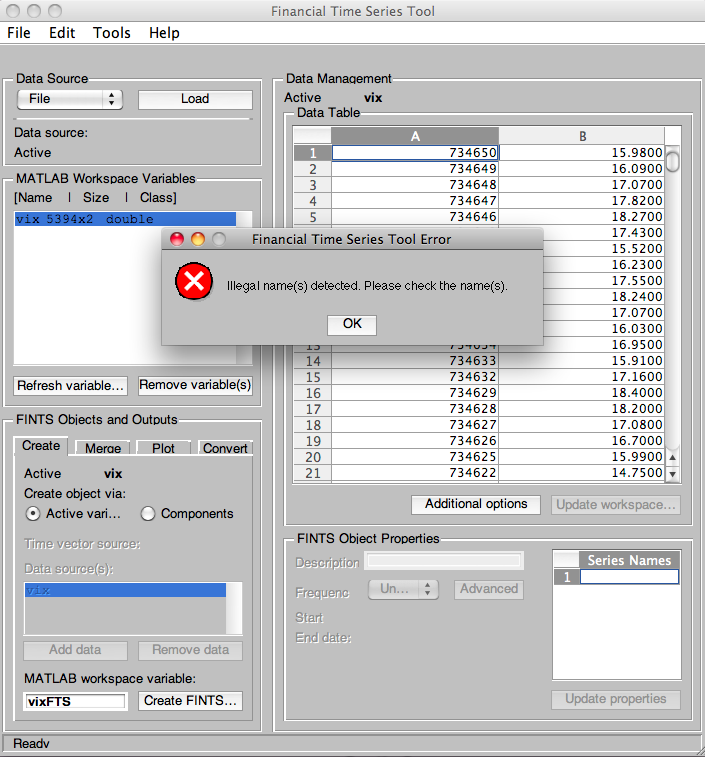The image size is (705, 757).
Task: Click OK in the error dialog
Action: click(352, 324)
